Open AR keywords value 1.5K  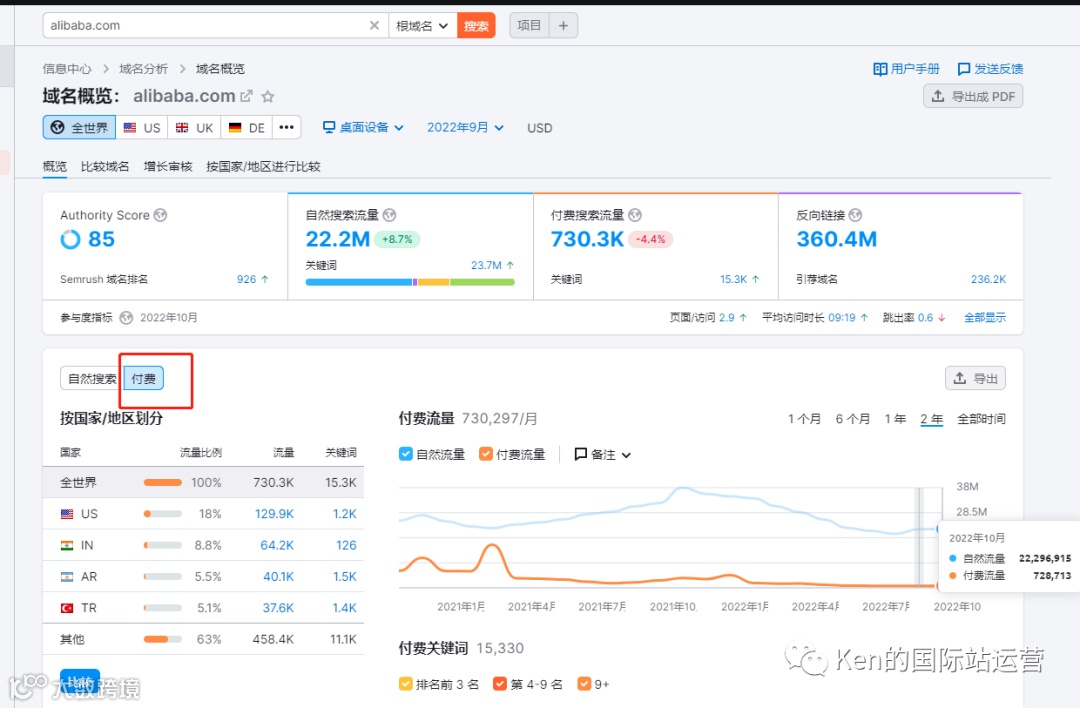(344, 576)
